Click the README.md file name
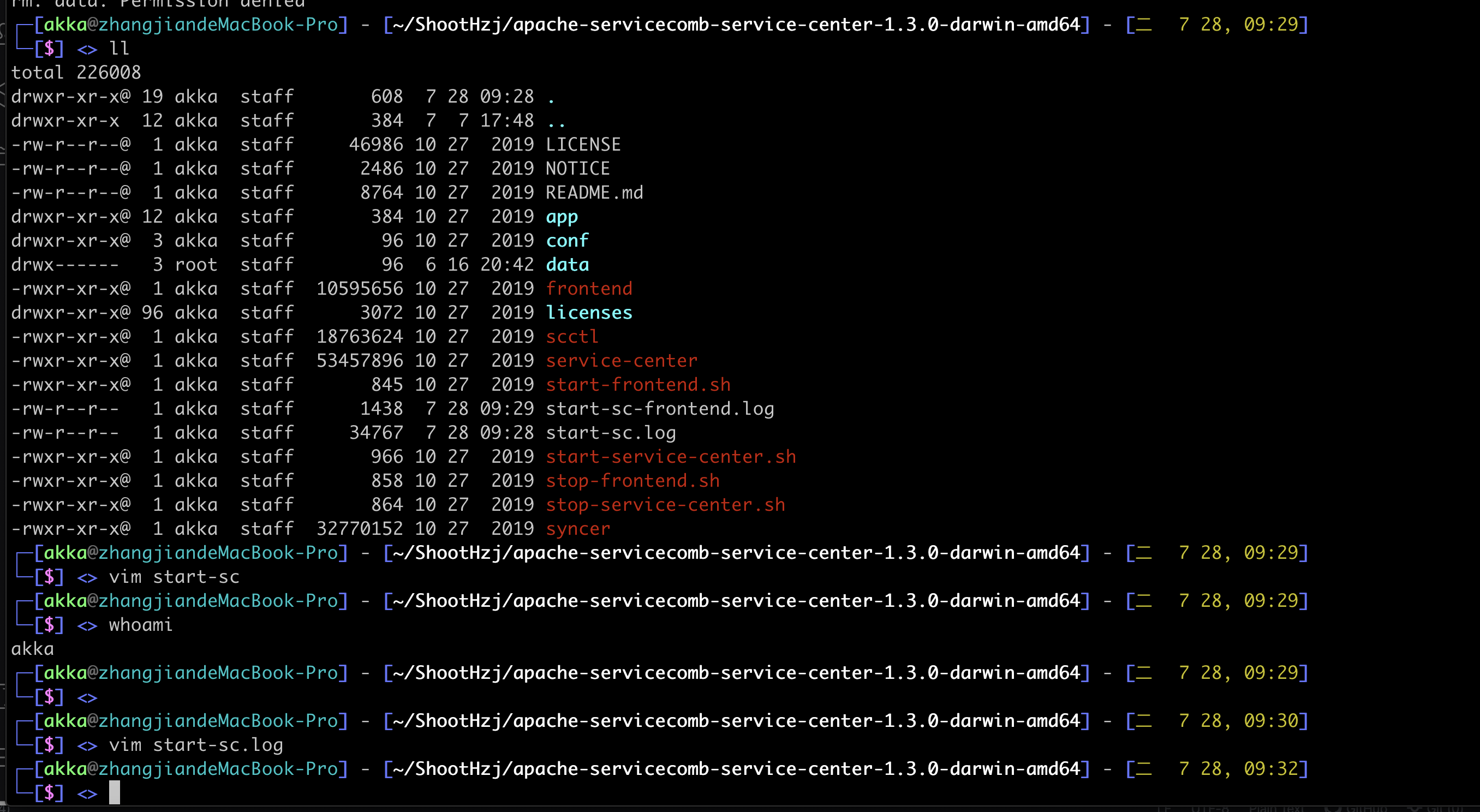This screenshot has height=812, width=1480. [595, 193]
